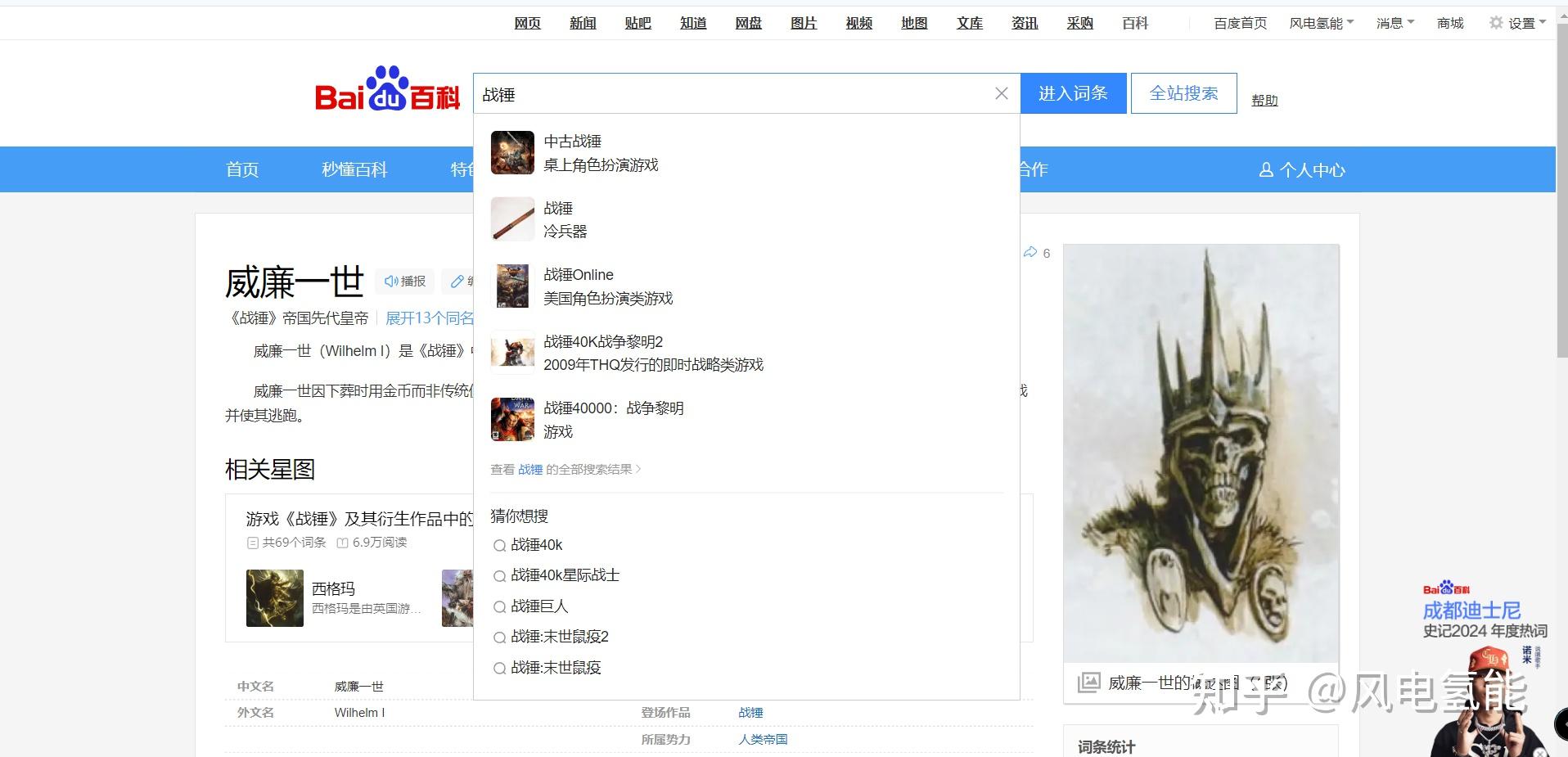Clear the search box with the X icon

(x=1001, y=93)
